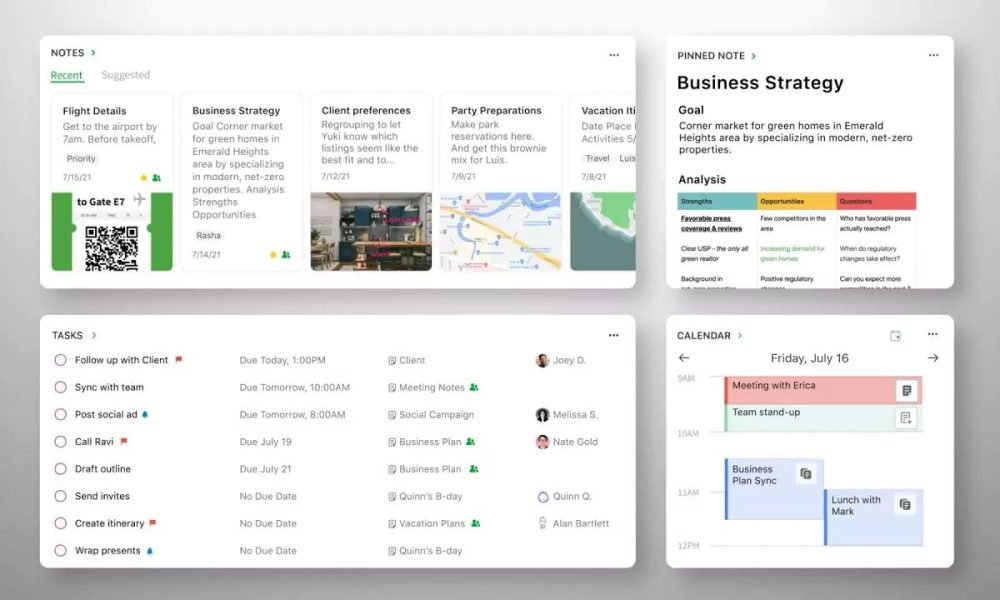Expand the CALENDAR section header chevron
1000x600 pixels.
740,336
